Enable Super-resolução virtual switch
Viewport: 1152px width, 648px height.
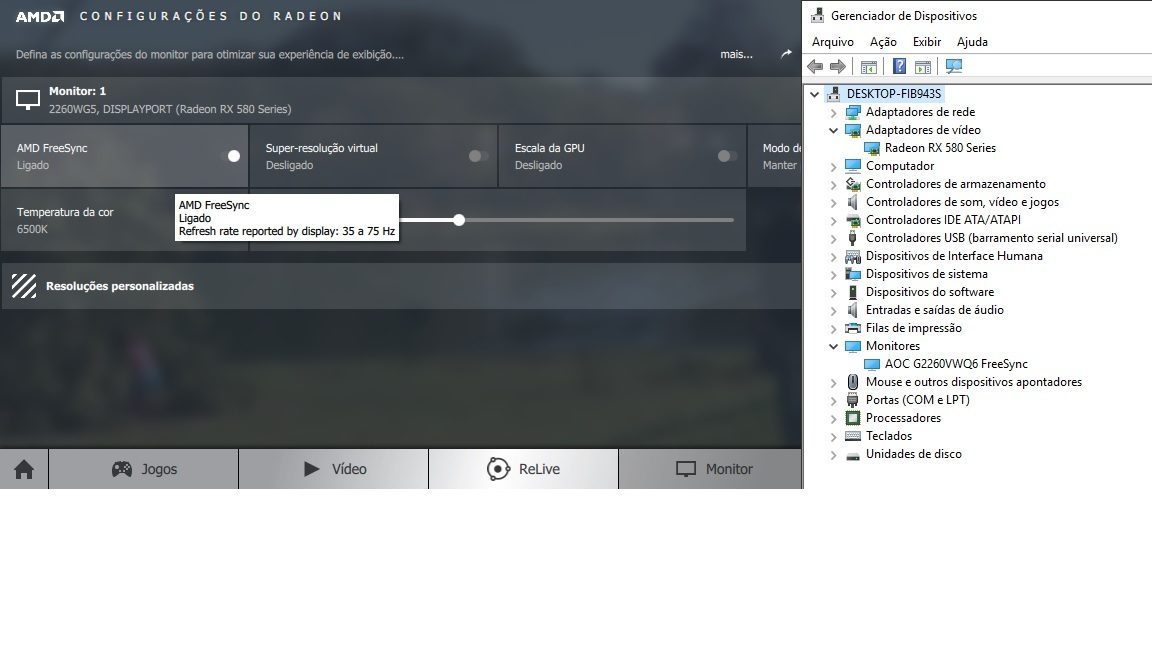(478, 156)
